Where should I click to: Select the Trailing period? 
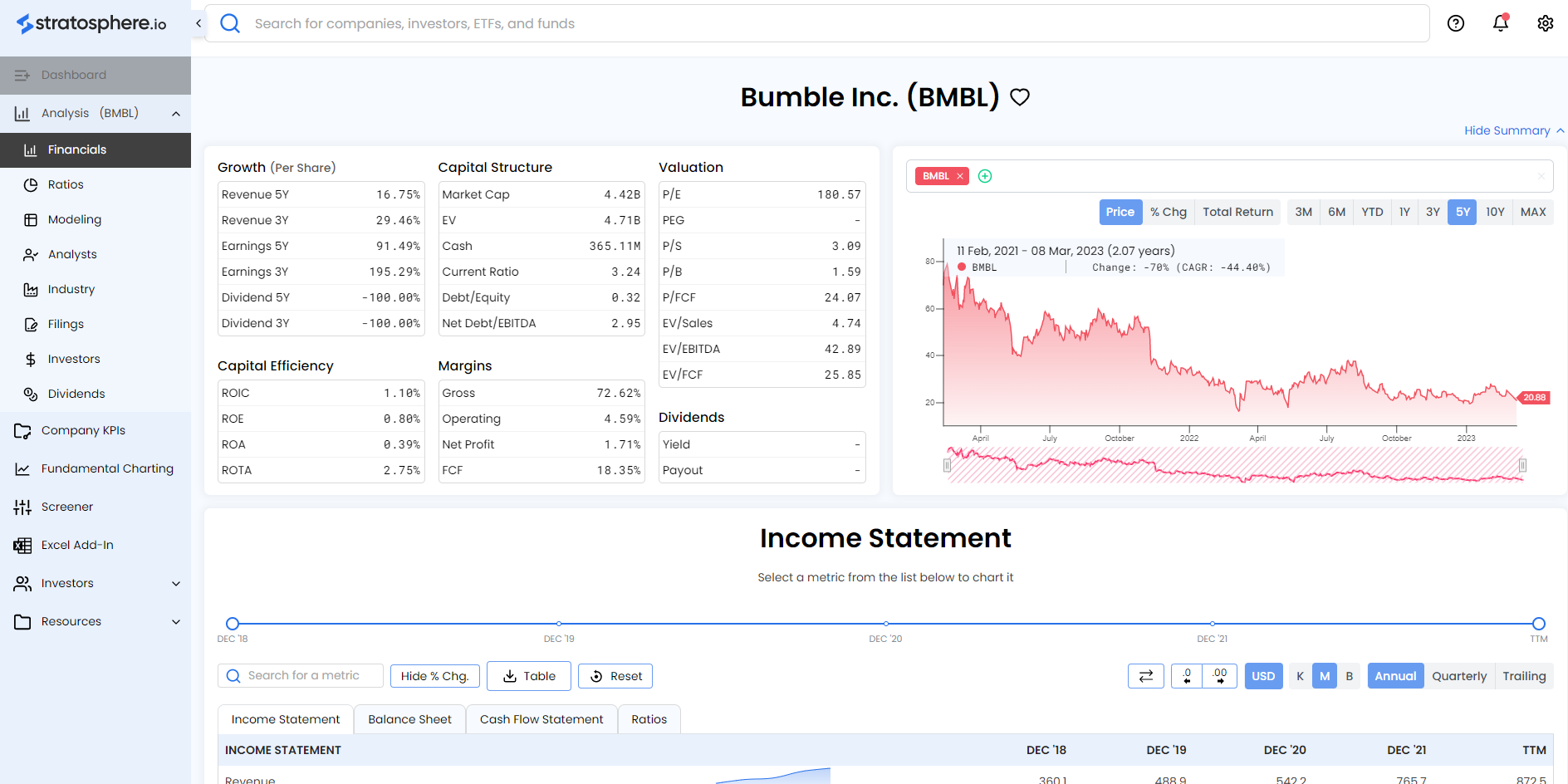tap(1524, 676)
